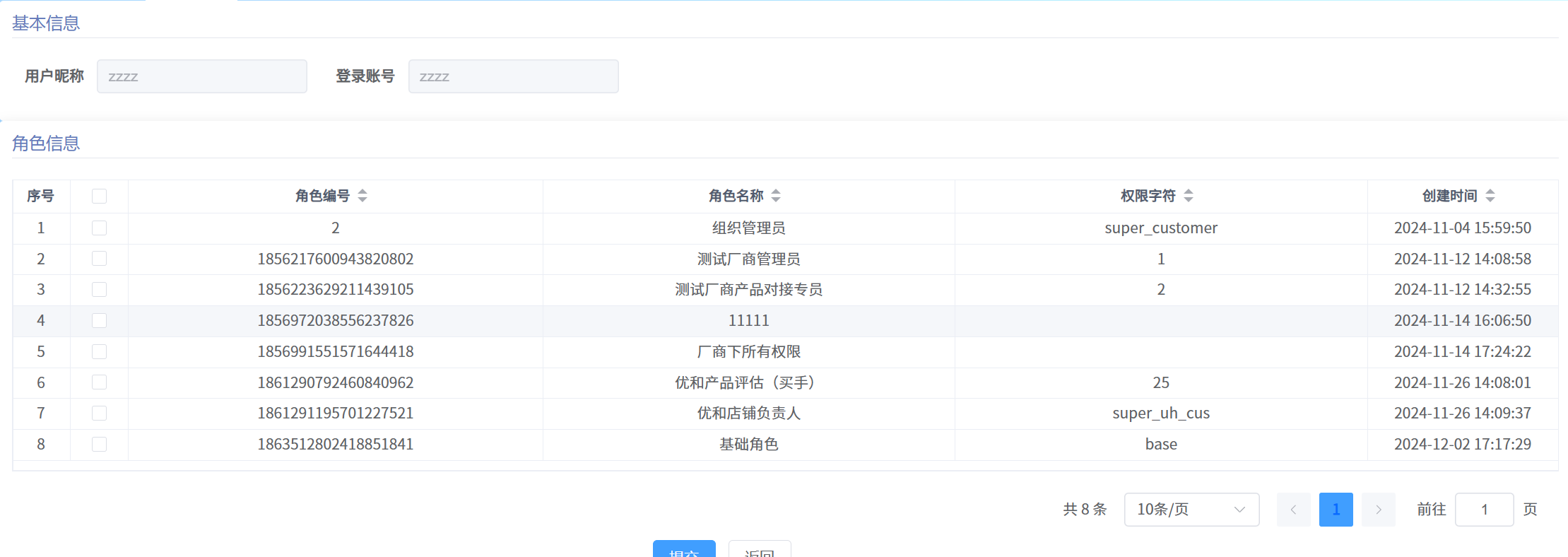
Task: Sort by 权限字符 column arrows
Action: click(1189, 196)
